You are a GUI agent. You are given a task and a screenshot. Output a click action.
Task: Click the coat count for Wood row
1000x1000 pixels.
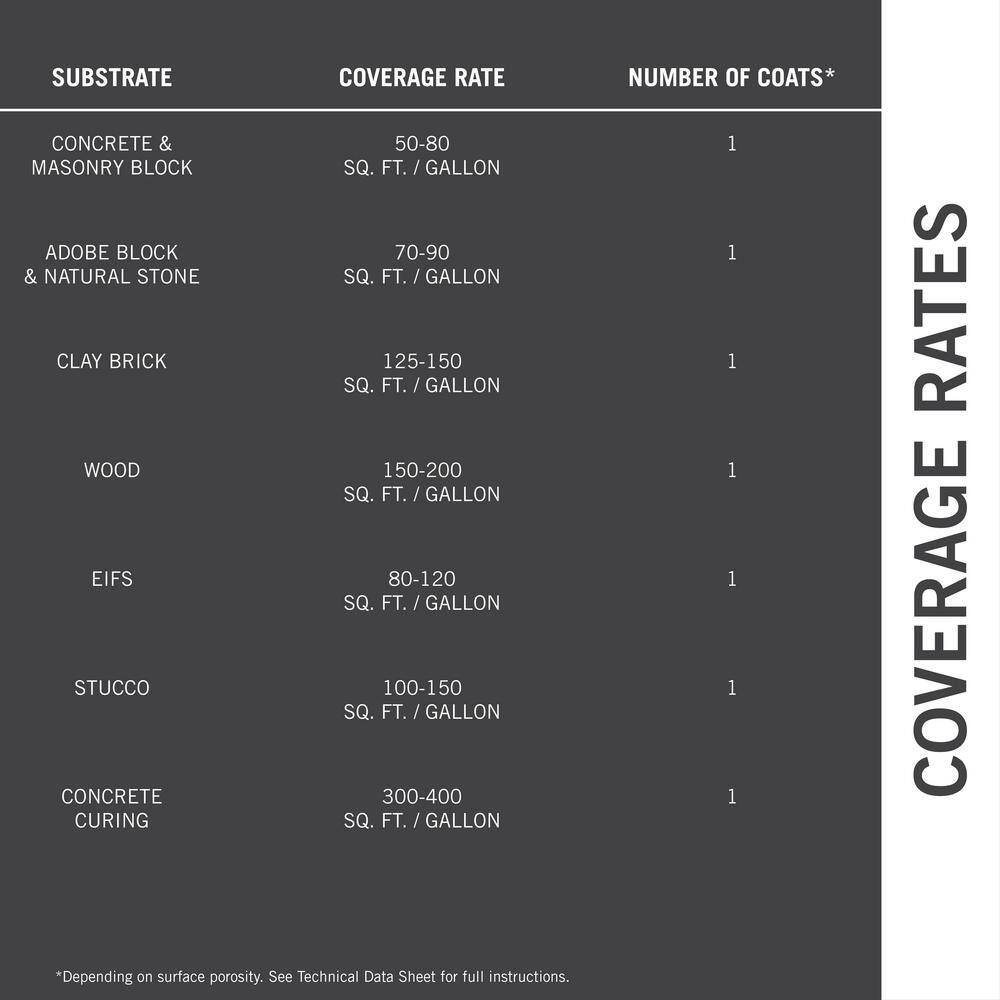(732, 470)
